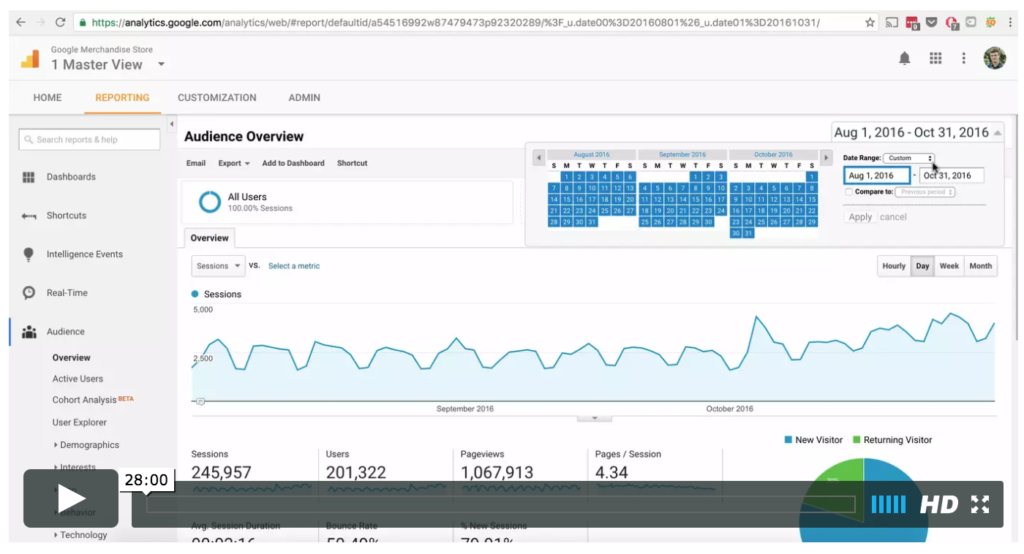The width and height of the screenshot is (1024, 554).
Task: Click the Aug 1, 2016 start date field
Action: [877, 175]
